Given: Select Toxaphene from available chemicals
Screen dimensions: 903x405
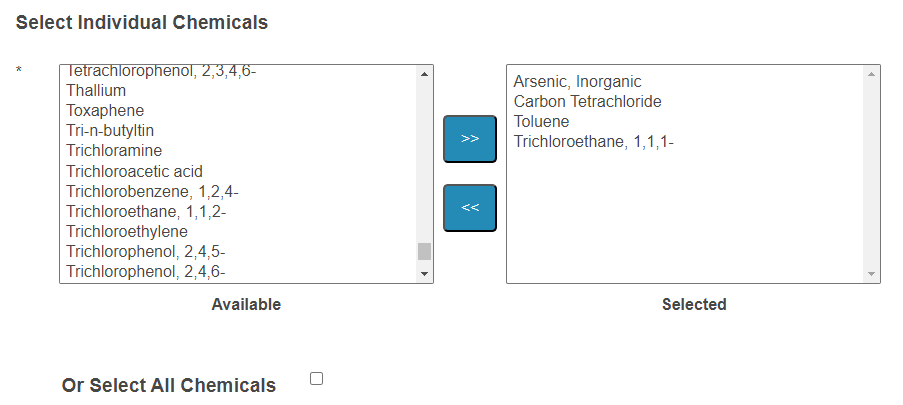Looking at the screenshot, I should [105, 110].
